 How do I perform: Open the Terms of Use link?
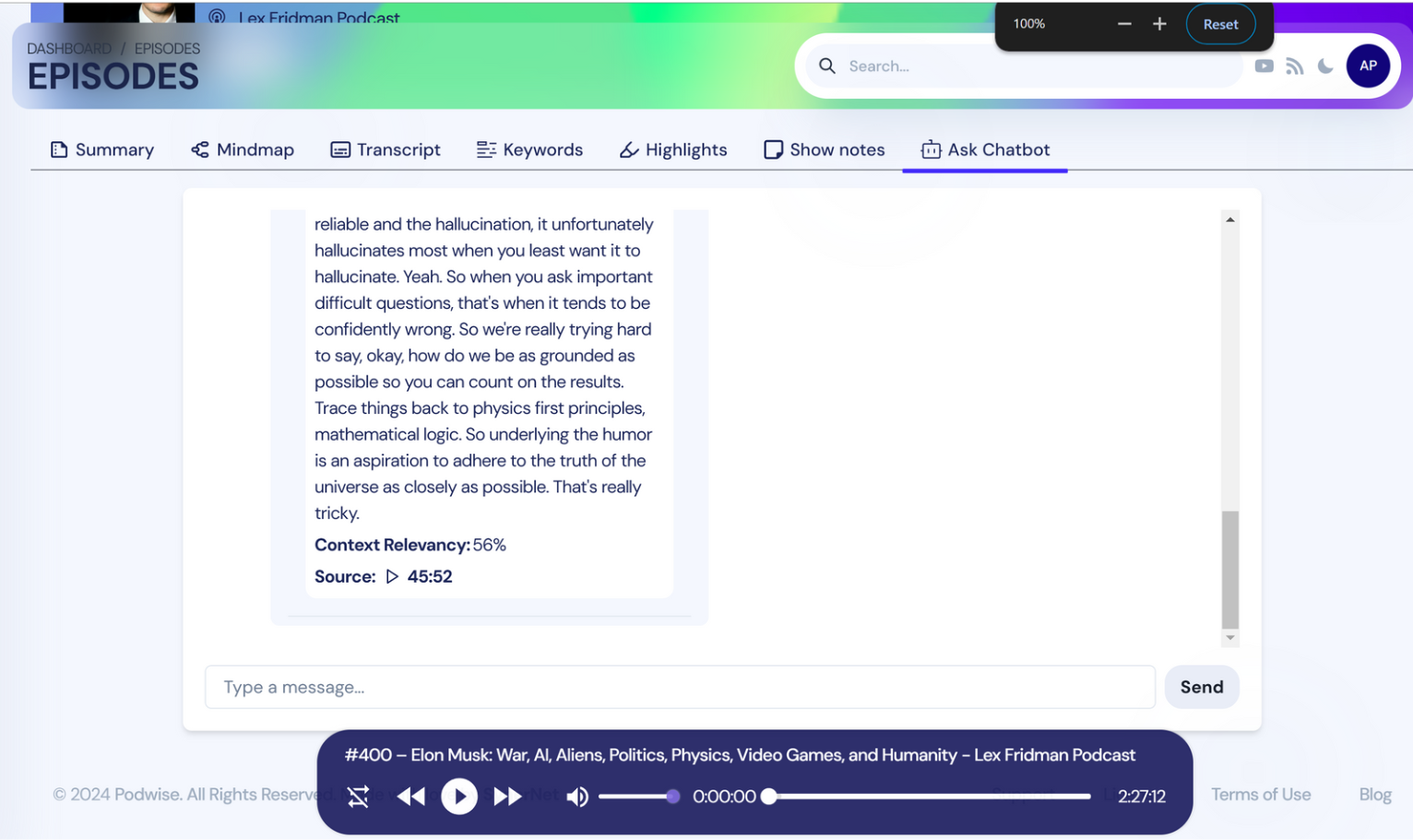[x=1260, y=794]
